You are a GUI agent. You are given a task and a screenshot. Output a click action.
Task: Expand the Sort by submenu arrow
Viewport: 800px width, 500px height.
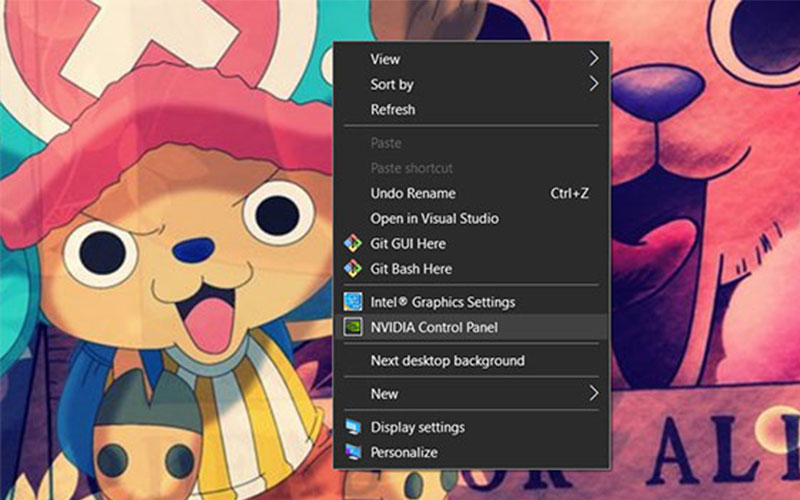click(594, 84)
